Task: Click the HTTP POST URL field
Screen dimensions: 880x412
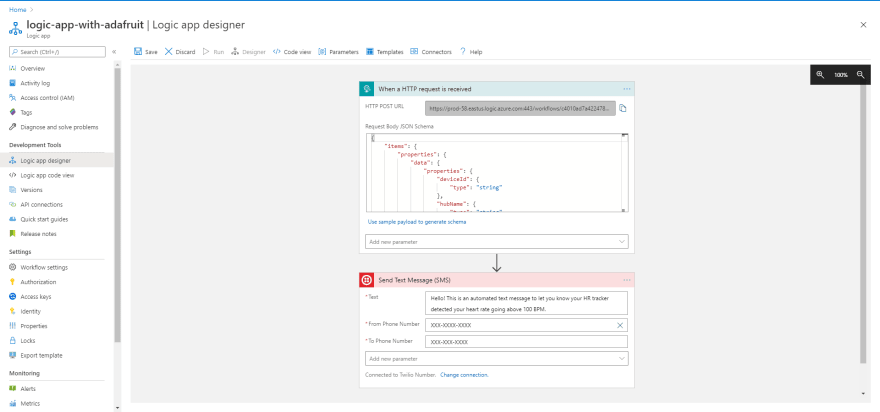Action: (x=520, y=108)
